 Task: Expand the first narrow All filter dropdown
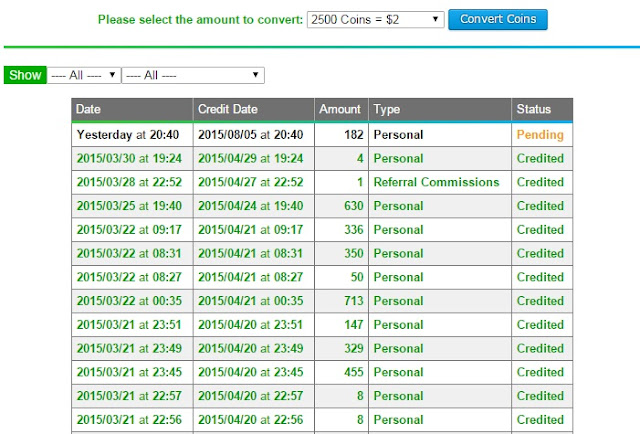(x=84, y=75)
